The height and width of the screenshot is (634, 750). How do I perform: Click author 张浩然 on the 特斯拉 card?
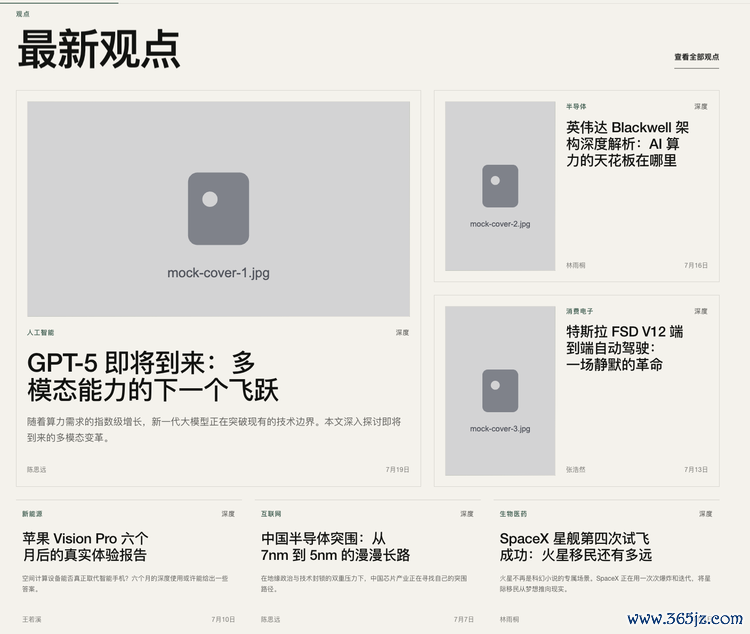[x=576, y=469]
